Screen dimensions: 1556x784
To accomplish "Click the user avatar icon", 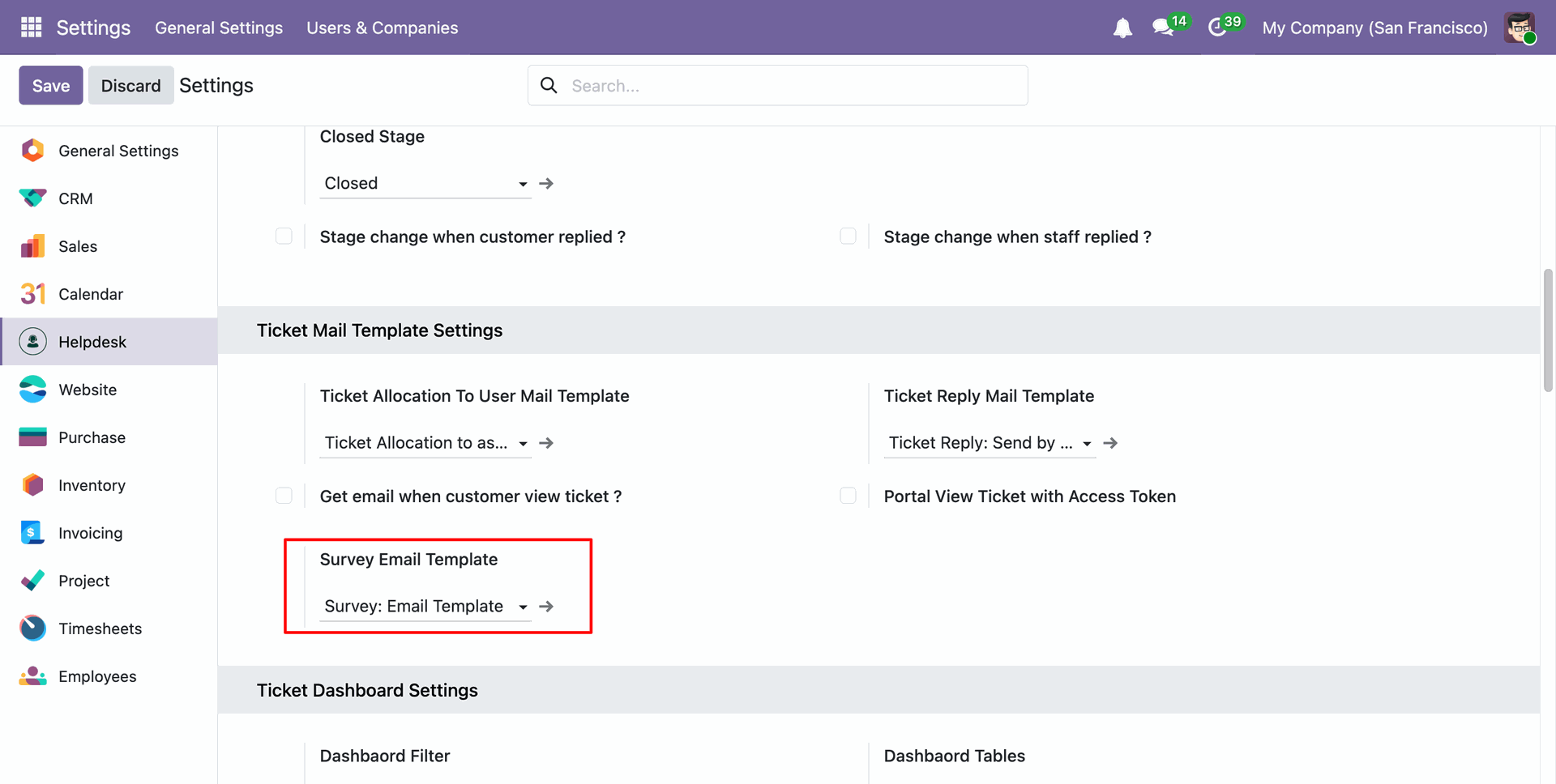I will [x=1520, y=28].
